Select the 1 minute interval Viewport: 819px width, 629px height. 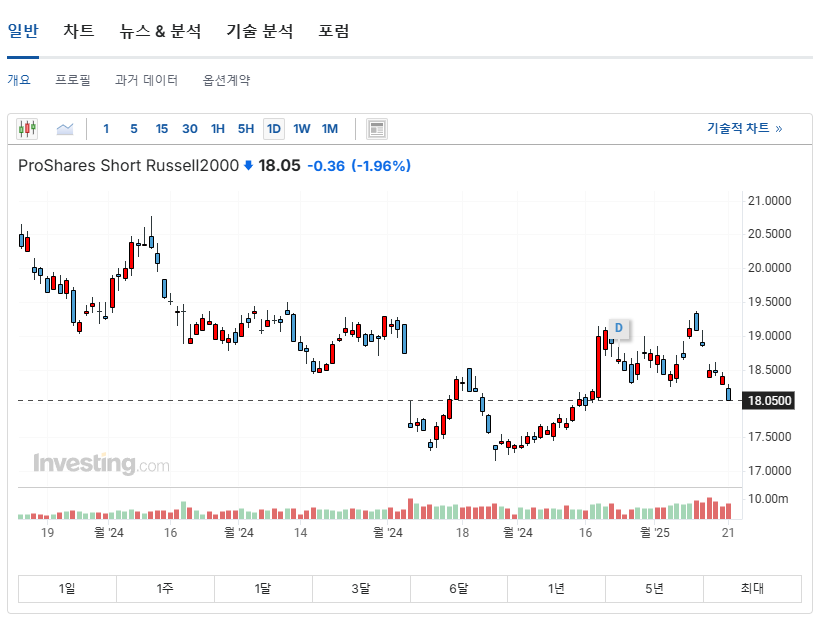pyautogui.click(x=106, y=129)
